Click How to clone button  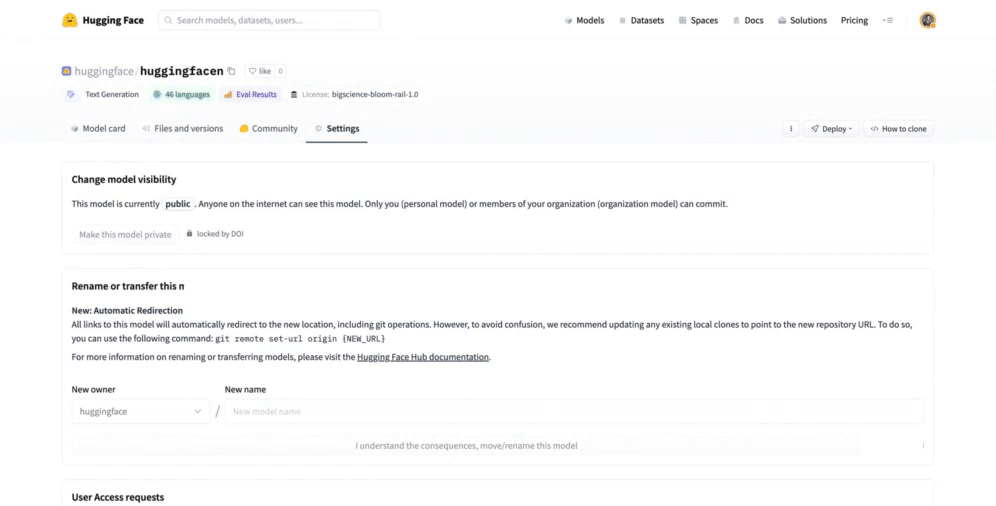(898, 129)
